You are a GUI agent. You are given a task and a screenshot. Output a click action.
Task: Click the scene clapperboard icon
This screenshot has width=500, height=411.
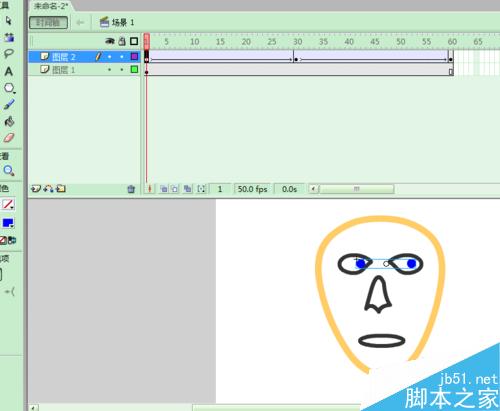click(104, 22)
